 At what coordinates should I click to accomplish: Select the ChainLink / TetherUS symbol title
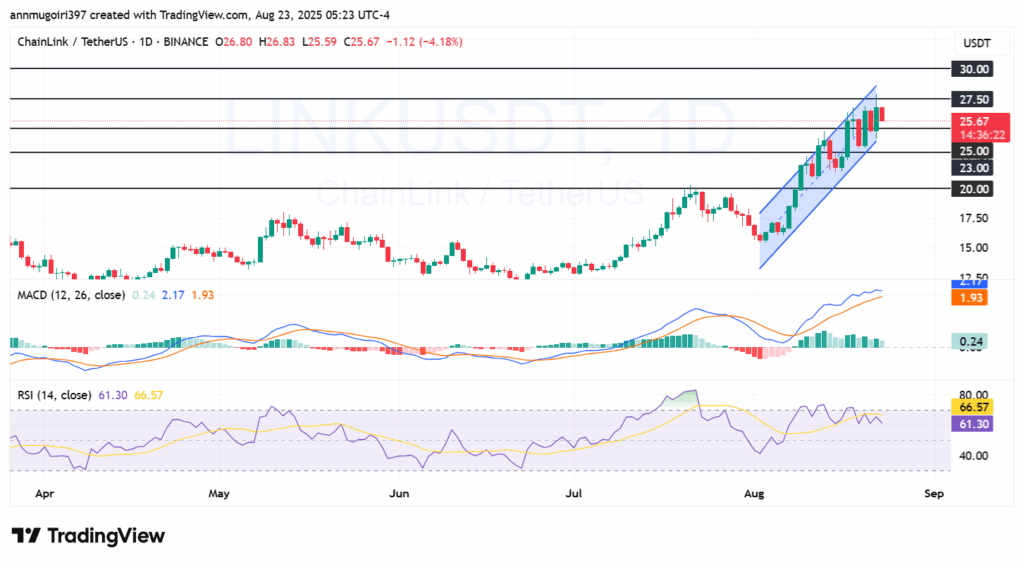click(71, 42)
